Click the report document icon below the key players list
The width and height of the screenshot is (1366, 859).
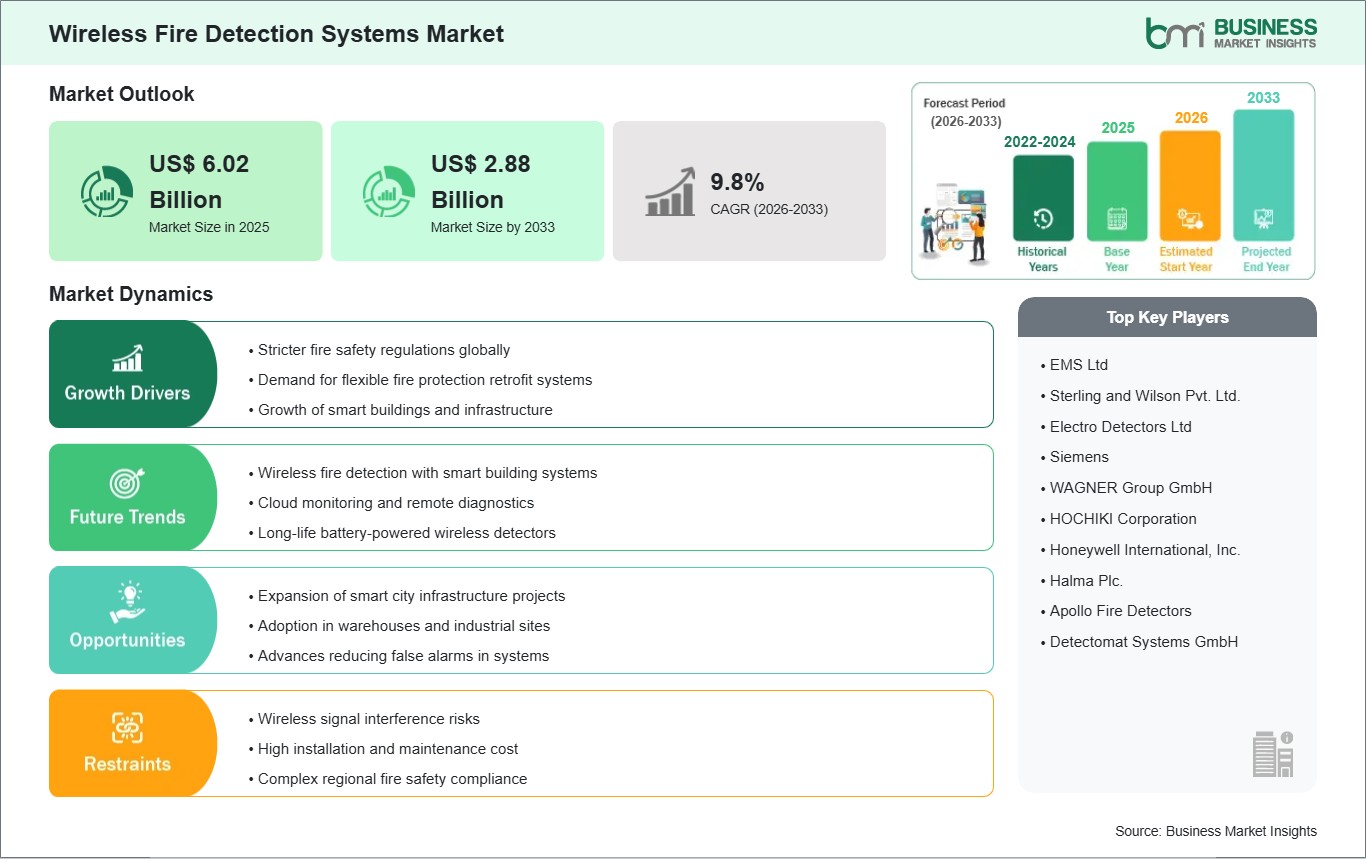click(x=1270, y=755)
